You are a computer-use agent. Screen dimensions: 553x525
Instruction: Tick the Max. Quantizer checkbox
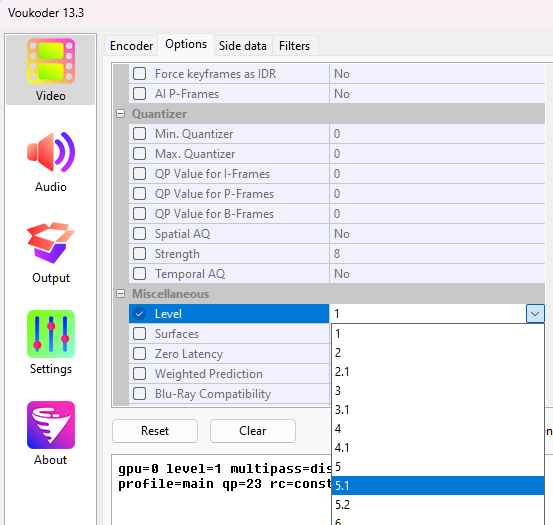140,154
